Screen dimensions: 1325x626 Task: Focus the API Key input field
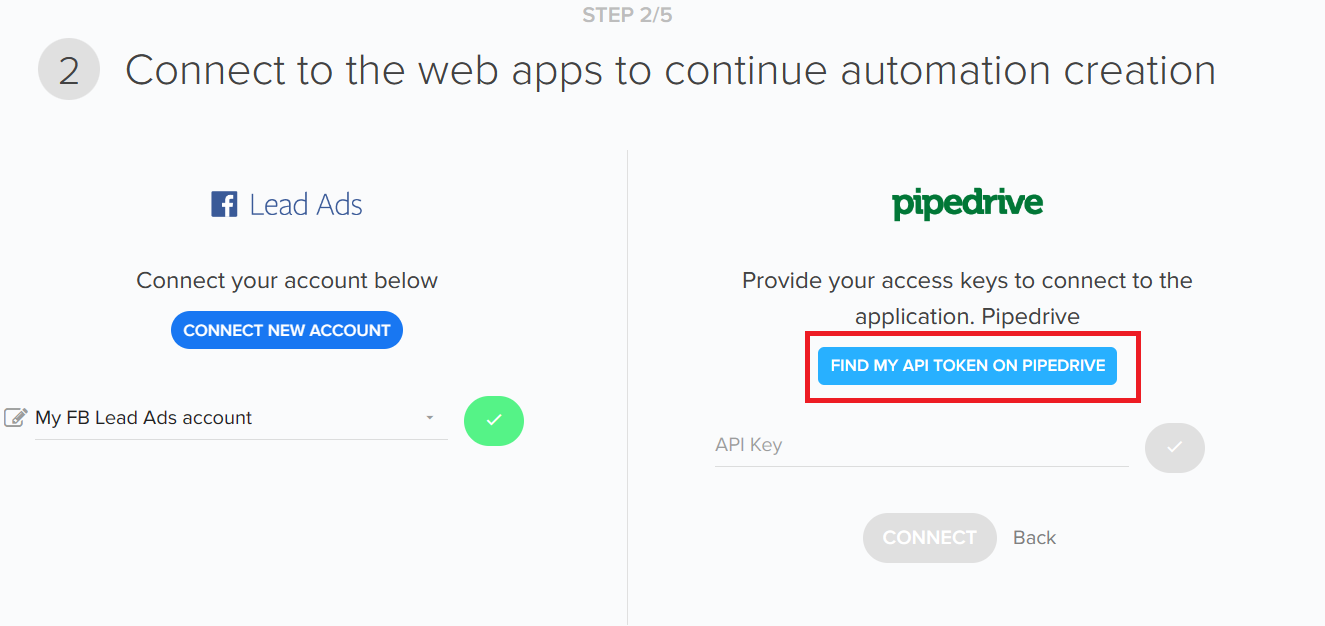point(920,446)
